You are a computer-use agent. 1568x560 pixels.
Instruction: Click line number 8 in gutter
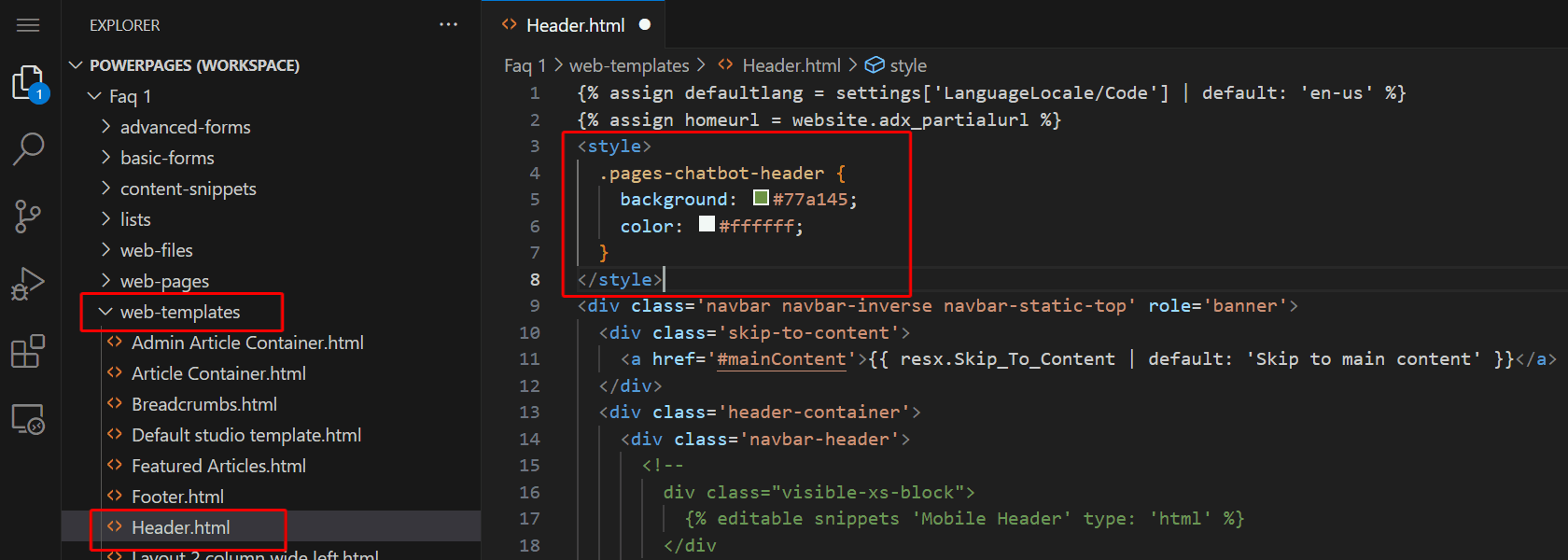coord(535,279)
